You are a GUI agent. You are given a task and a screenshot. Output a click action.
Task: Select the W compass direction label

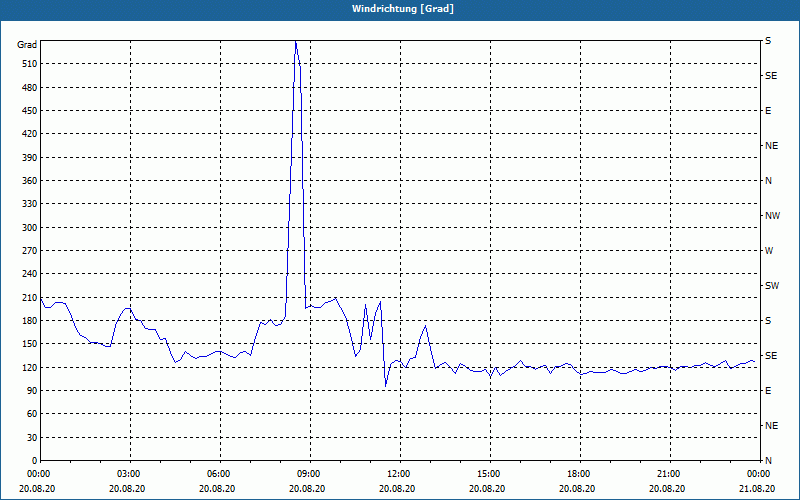[x=769, y=251]
